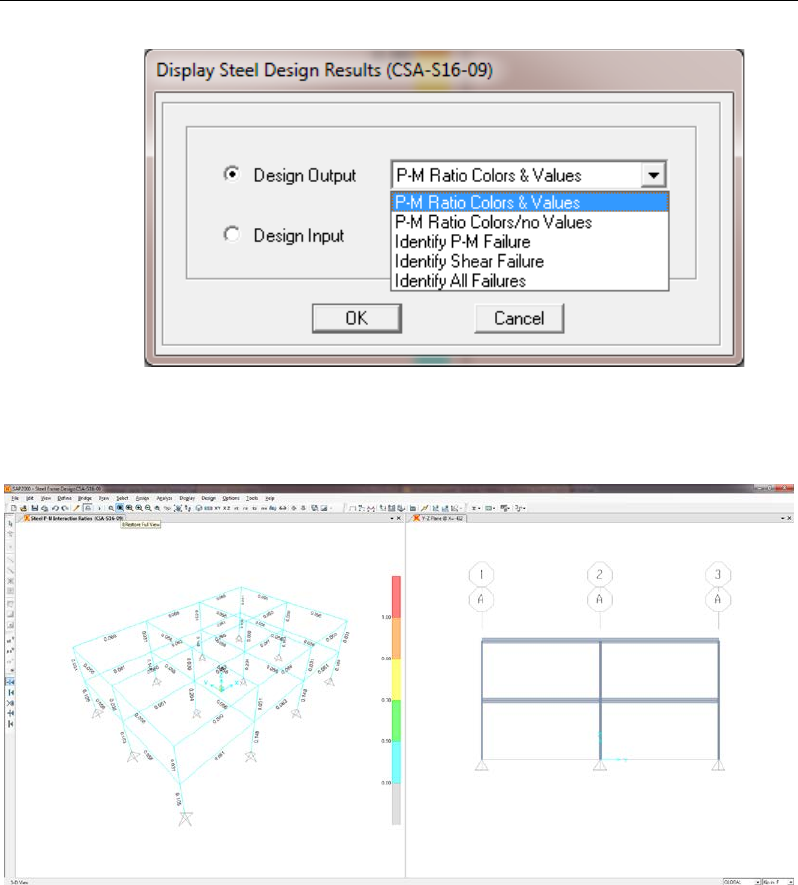Screen dimensions: 798x885
Task: Open the Define menu in SAP2000
Action: pos(64,498)
